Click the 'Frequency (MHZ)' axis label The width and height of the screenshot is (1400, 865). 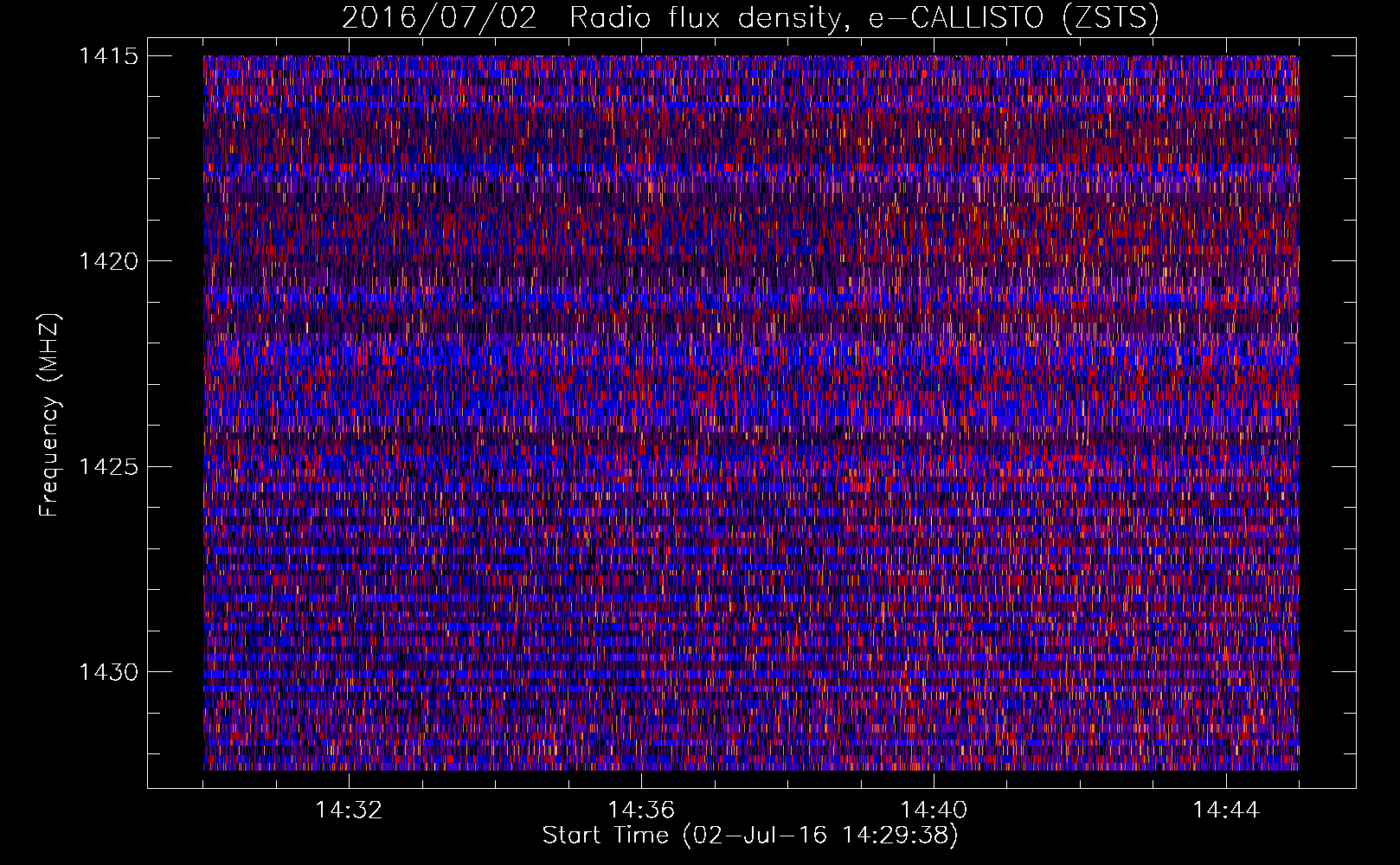(50, 415)
